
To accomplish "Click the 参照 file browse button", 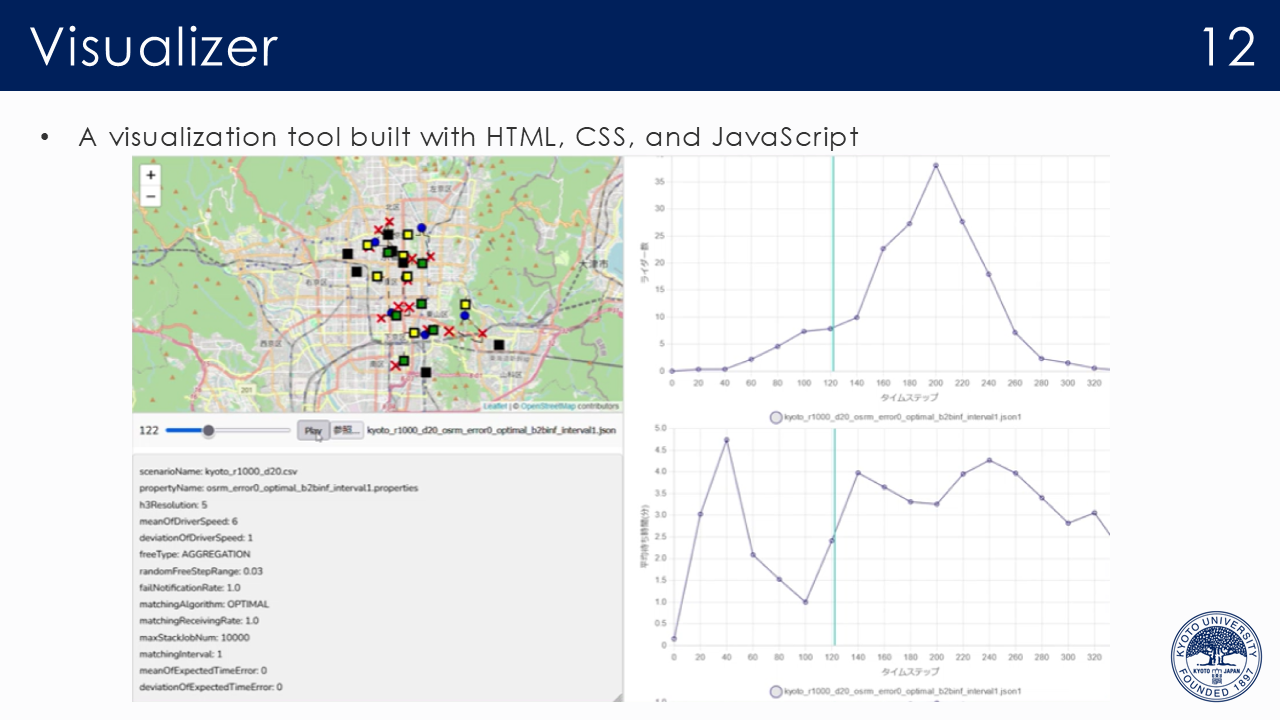I will pyautogui.click(x=347, y=430).
